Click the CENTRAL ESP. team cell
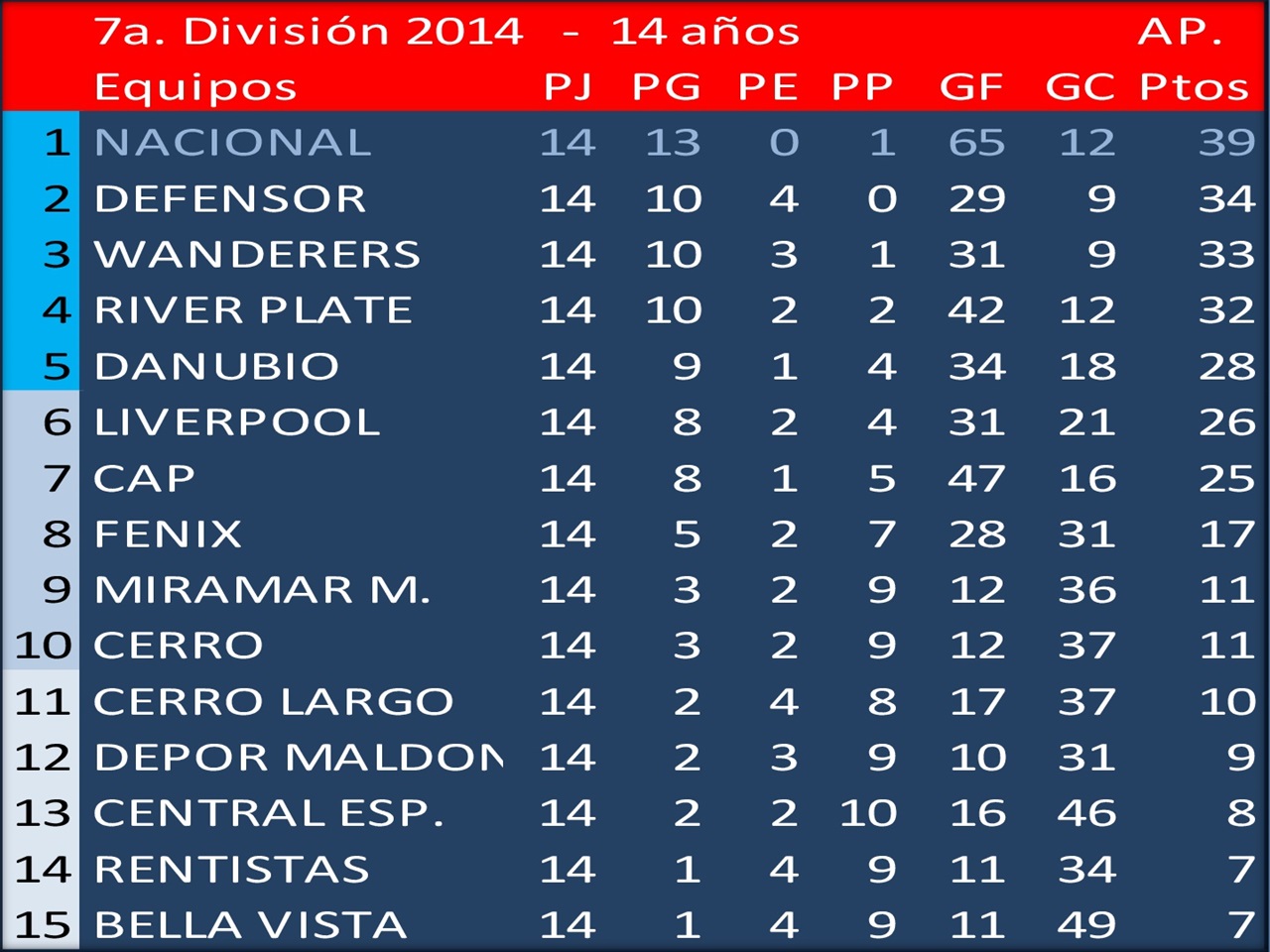 click(268, 813)
